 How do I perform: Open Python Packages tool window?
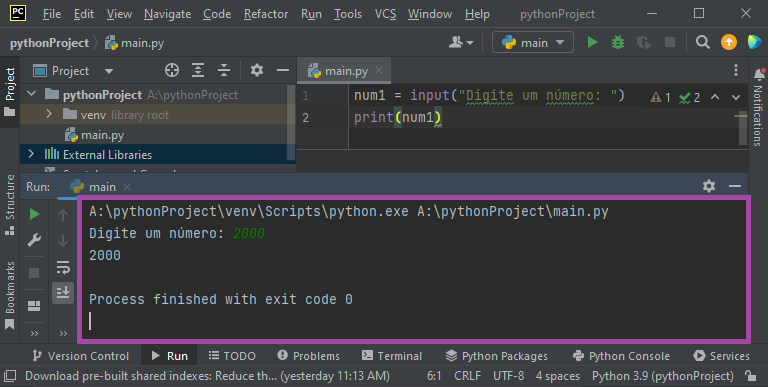[497, 356]
